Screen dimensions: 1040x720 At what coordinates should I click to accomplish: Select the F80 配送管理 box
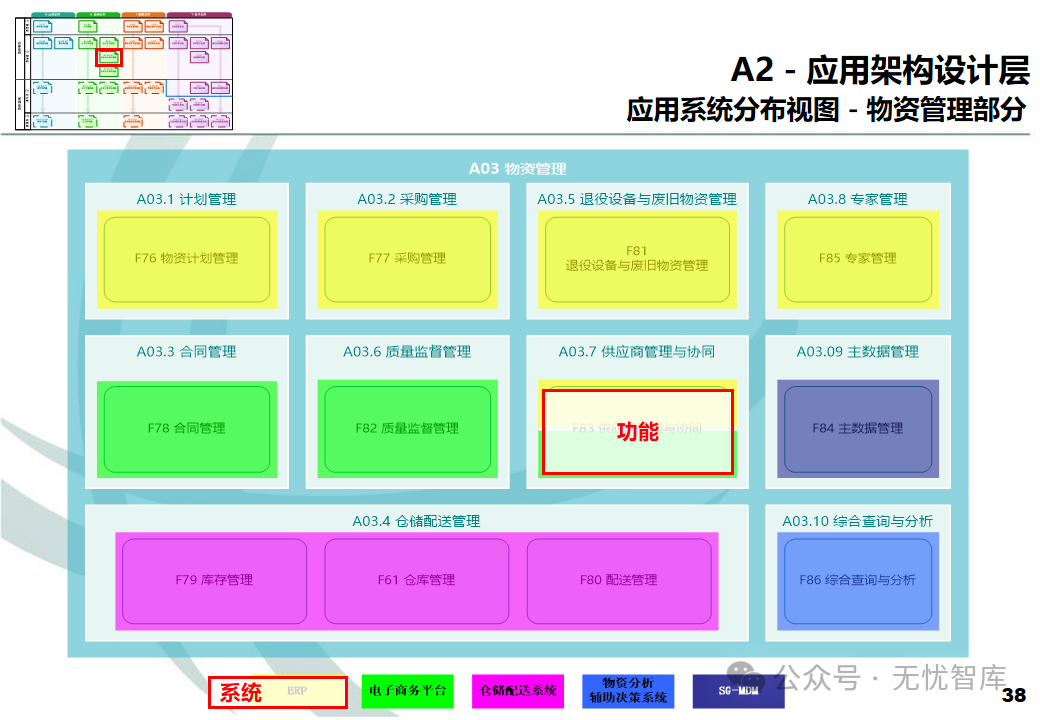(x=619, y=581)
